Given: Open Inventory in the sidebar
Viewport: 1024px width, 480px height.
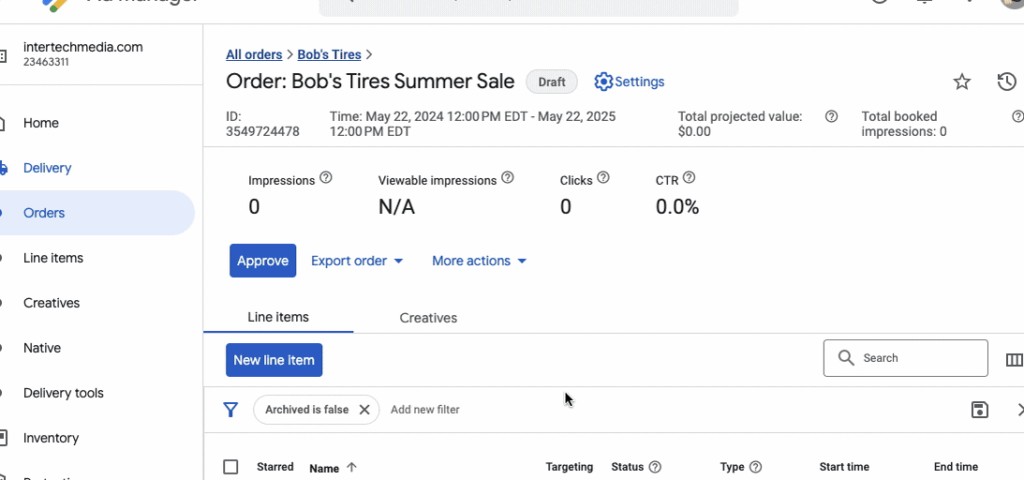Looking at the screenshot, I should click(51, 438).
